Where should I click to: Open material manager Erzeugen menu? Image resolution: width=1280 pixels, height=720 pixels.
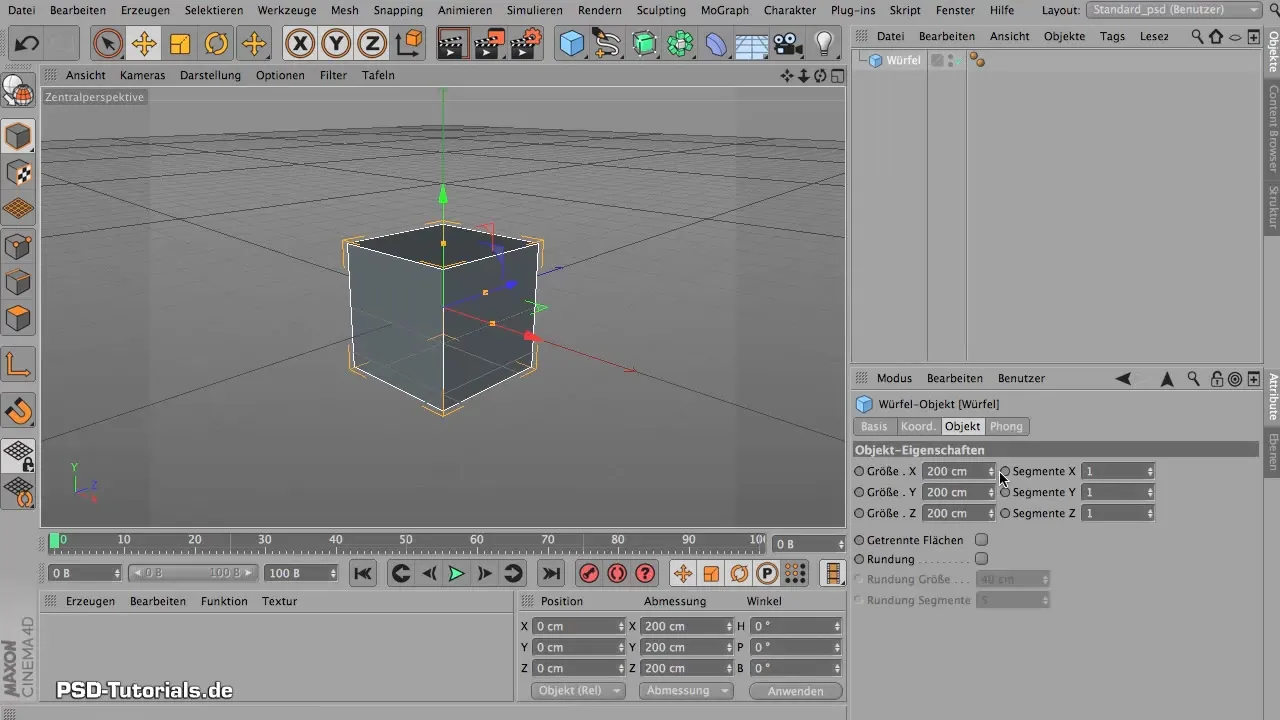(90, 601)
